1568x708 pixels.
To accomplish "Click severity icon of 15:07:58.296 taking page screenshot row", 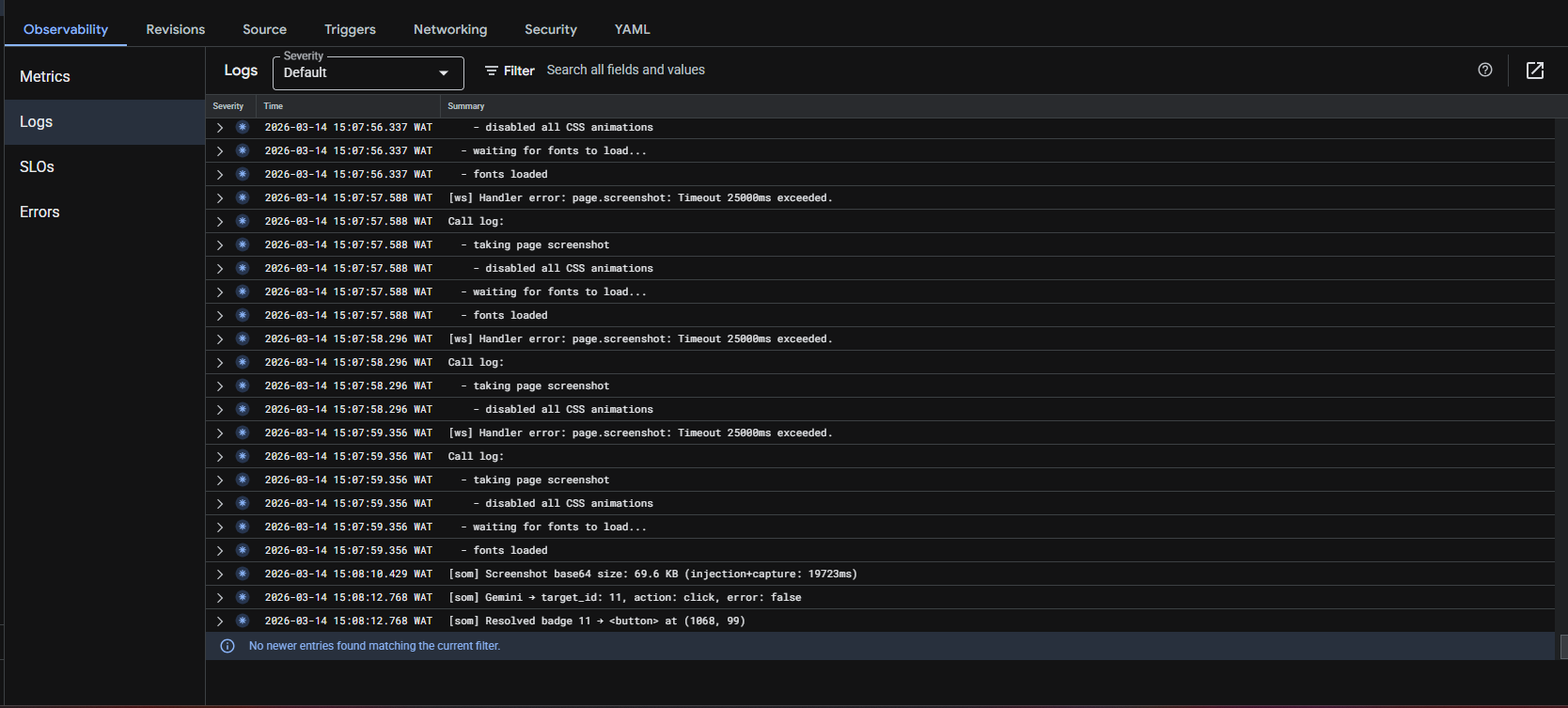I will [243, 385].
